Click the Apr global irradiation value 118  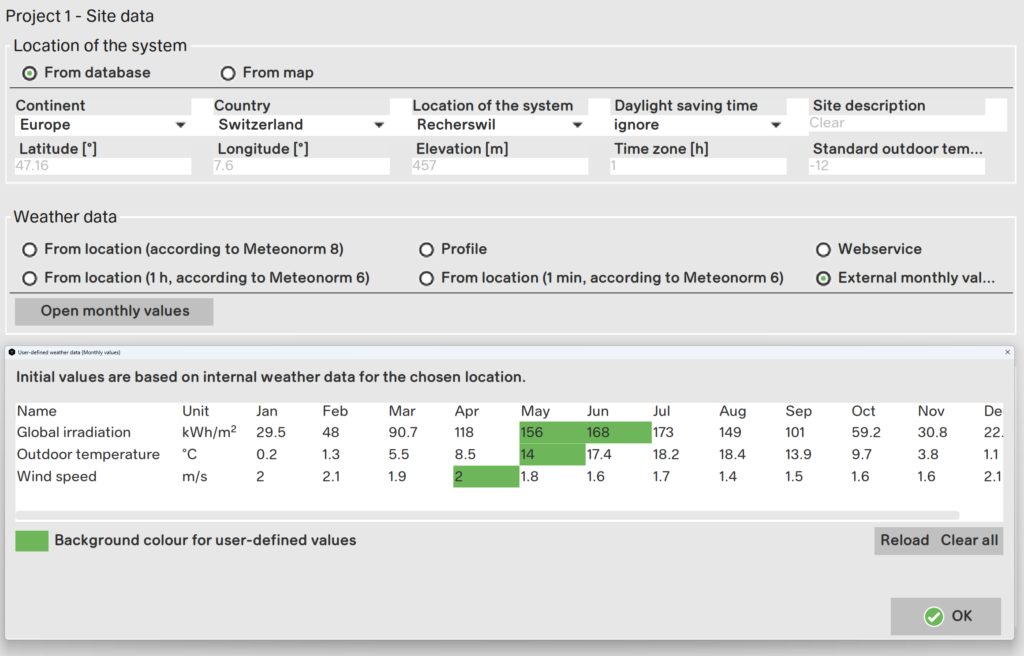pos(464,433)
